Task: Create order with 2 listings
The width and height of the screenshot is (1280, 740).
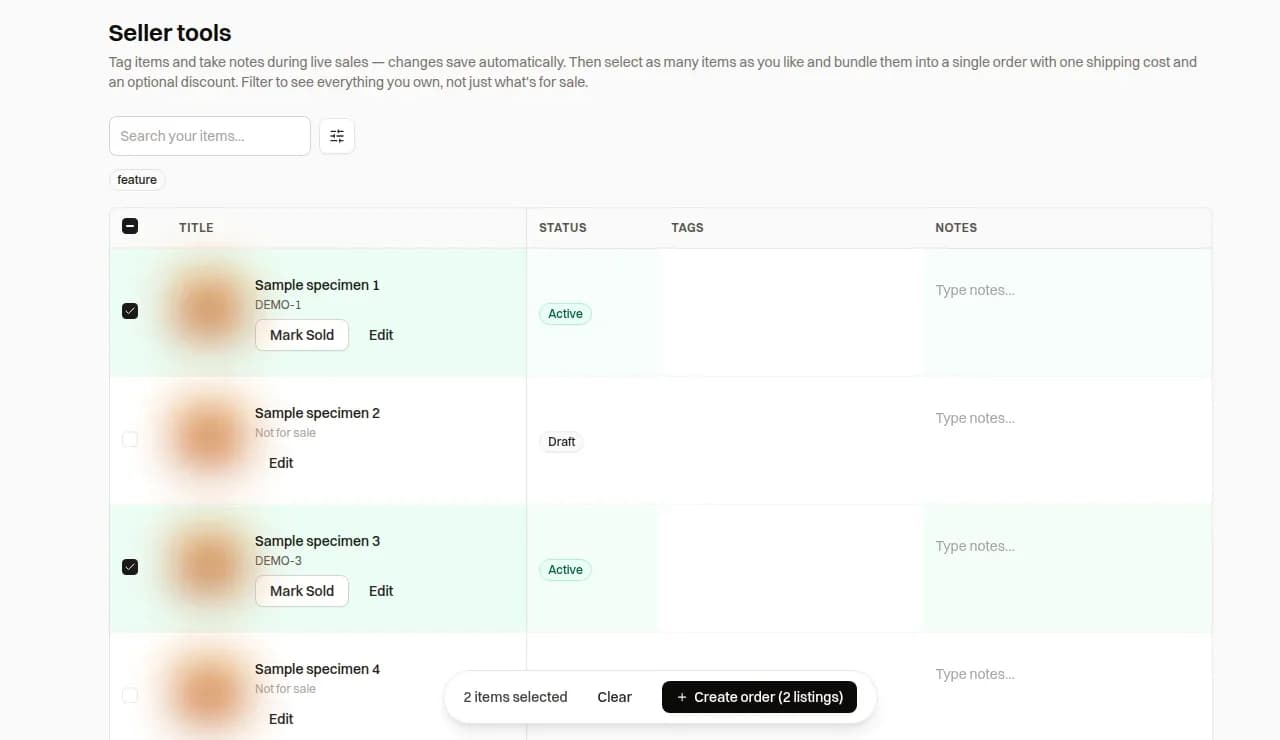Action: pyautogui.click(x=759, y=697)
